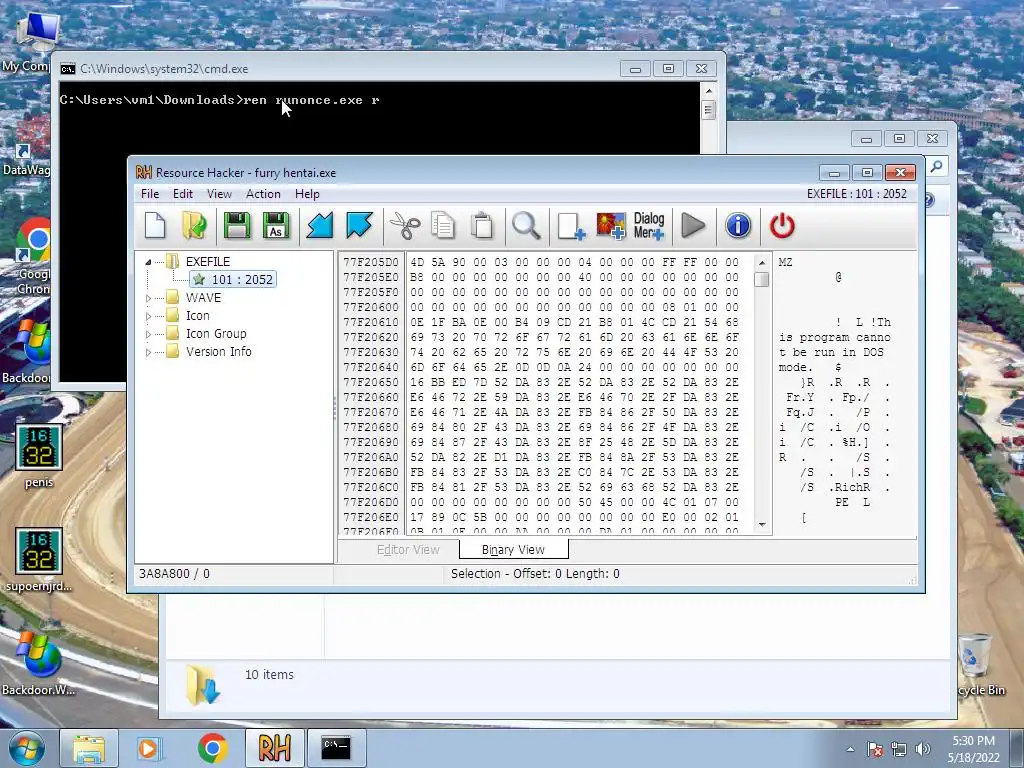Open the View menu
The height and width of the screenshot is (768, 1024).
[219, 194]
